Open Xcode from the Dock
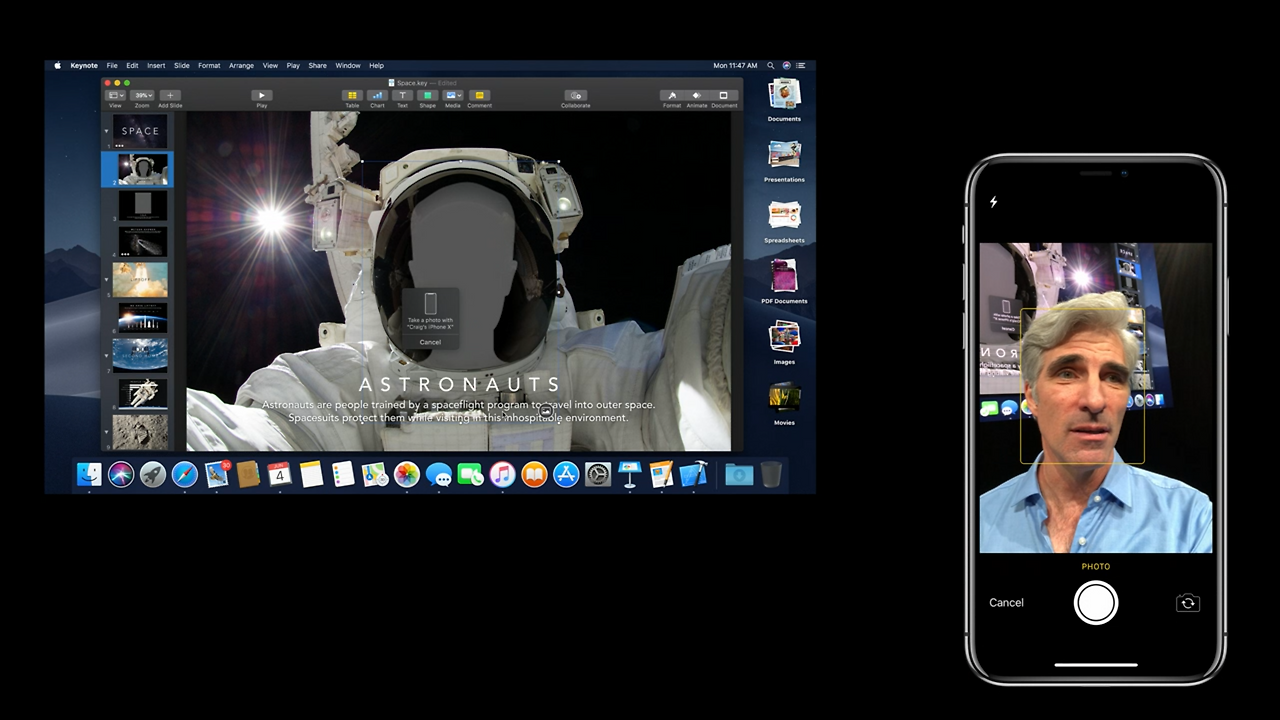The width and height of the screenshot is (1280, 720). point(693,474)
